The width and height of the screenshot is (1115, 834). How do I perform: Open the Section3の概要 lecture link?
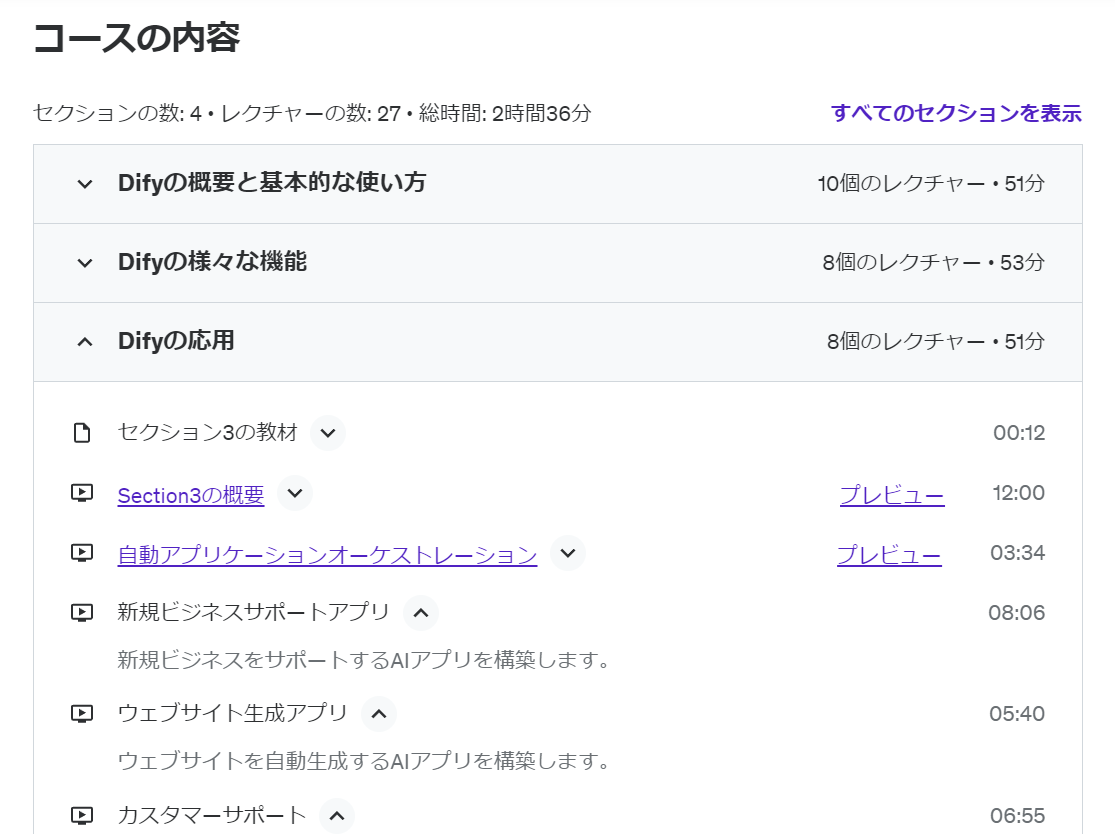(190, 493)
